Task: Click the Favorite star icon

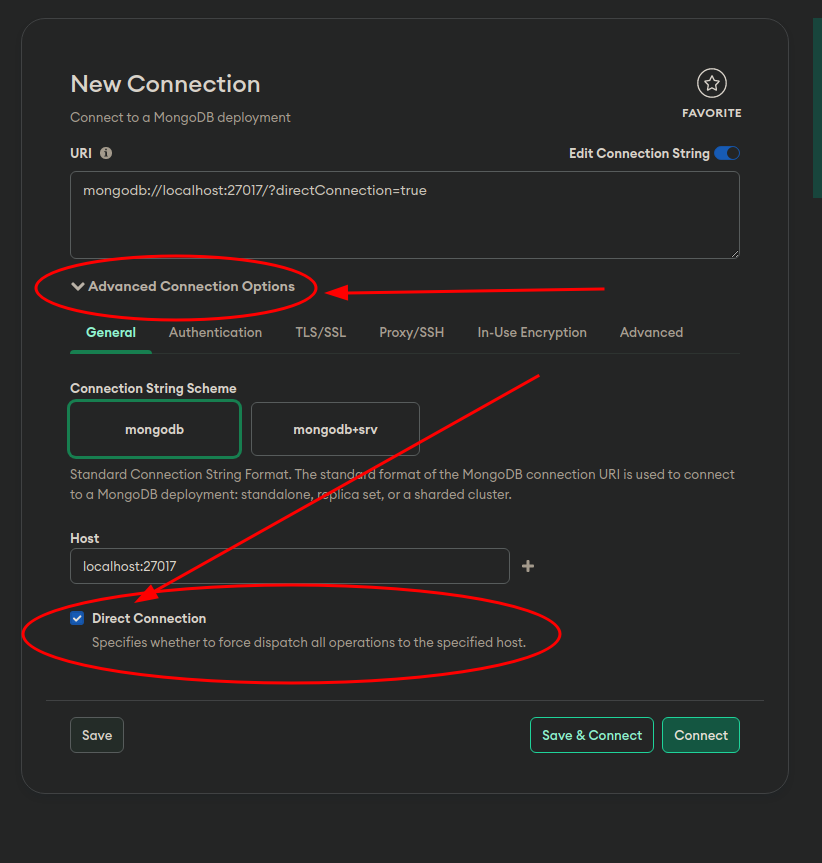Action: tap(711, 84)
